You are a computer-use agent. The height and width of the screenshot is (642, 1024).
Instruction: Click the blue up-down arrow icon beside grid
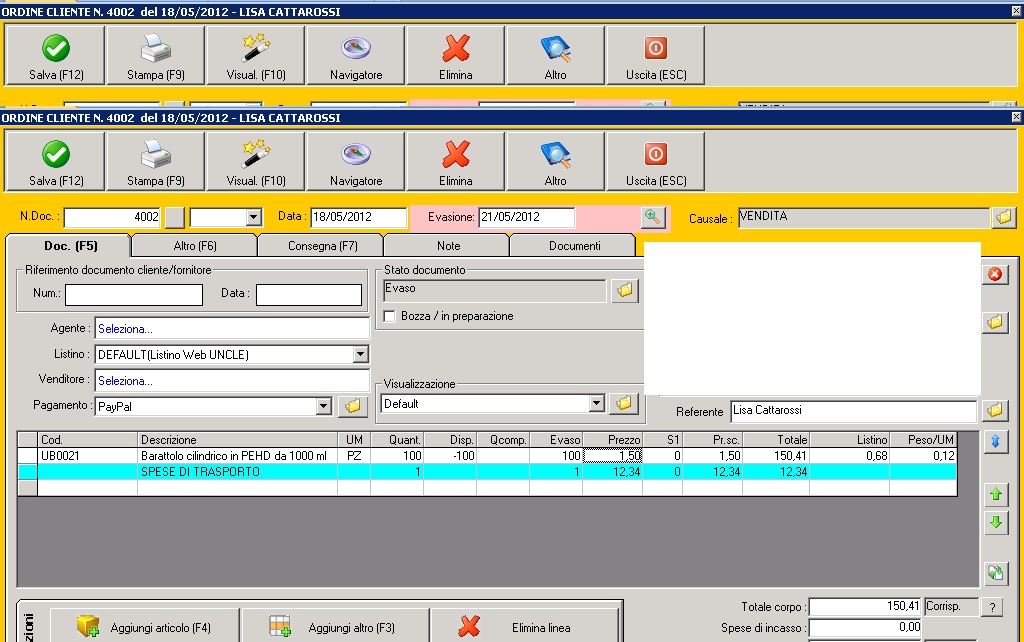pos(994,441)
